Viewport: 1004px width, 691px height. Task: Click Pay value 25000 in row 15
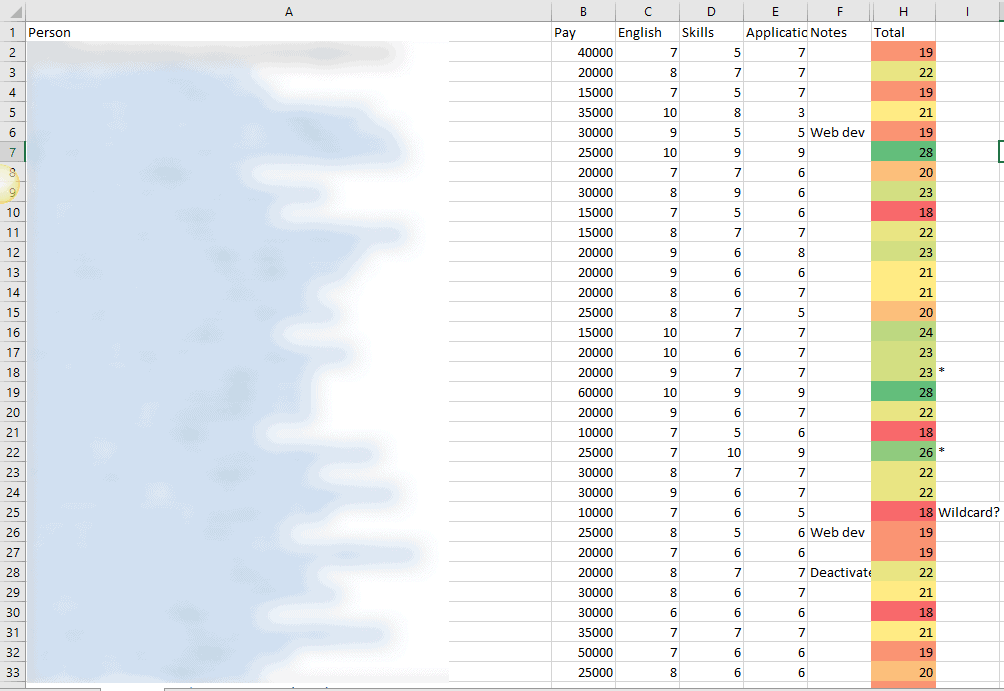pyautogui.click(x=583, y=312)
